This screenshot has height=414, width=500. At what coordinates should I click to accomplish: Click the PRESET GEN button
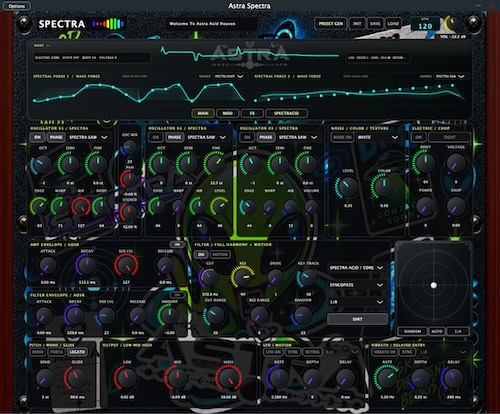click(331, 24)
